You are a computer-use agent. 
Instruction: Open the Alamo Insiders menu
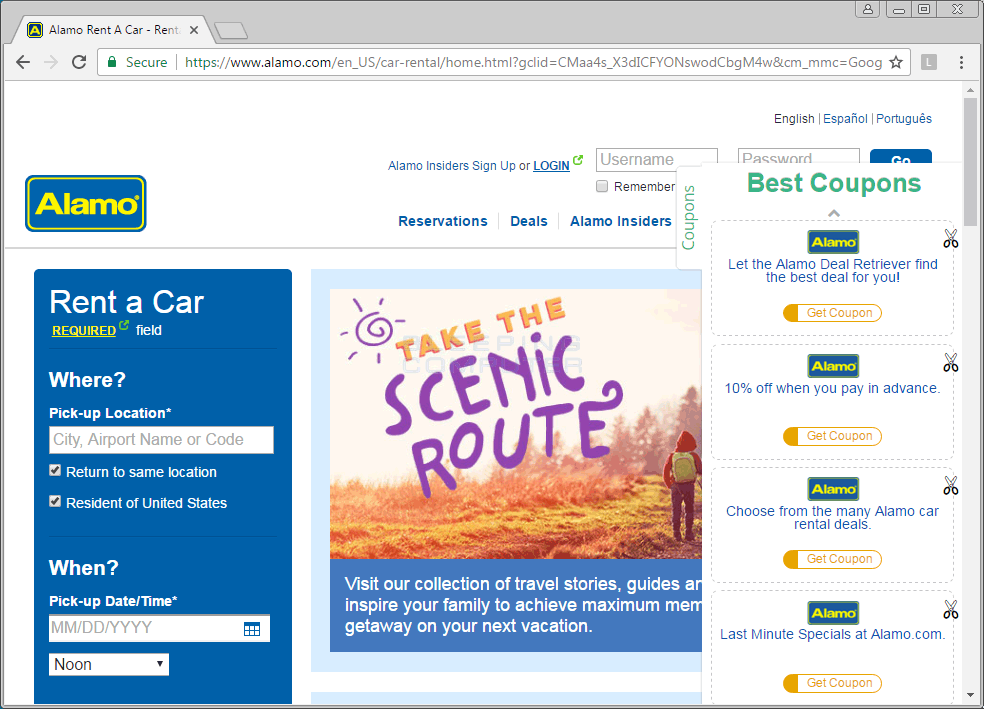click(x=620, y=221)
